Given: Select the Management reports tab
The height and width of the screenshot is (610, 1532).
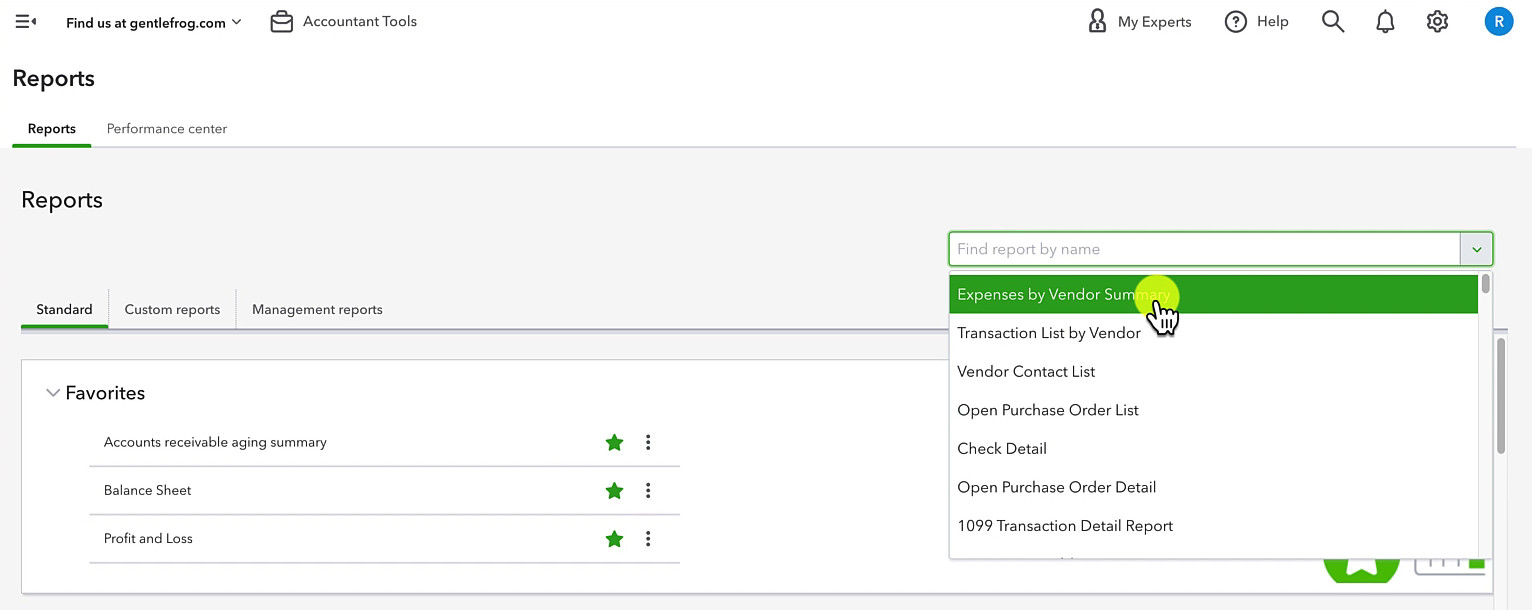Looking at the screenshot, I should coord(317,309).
